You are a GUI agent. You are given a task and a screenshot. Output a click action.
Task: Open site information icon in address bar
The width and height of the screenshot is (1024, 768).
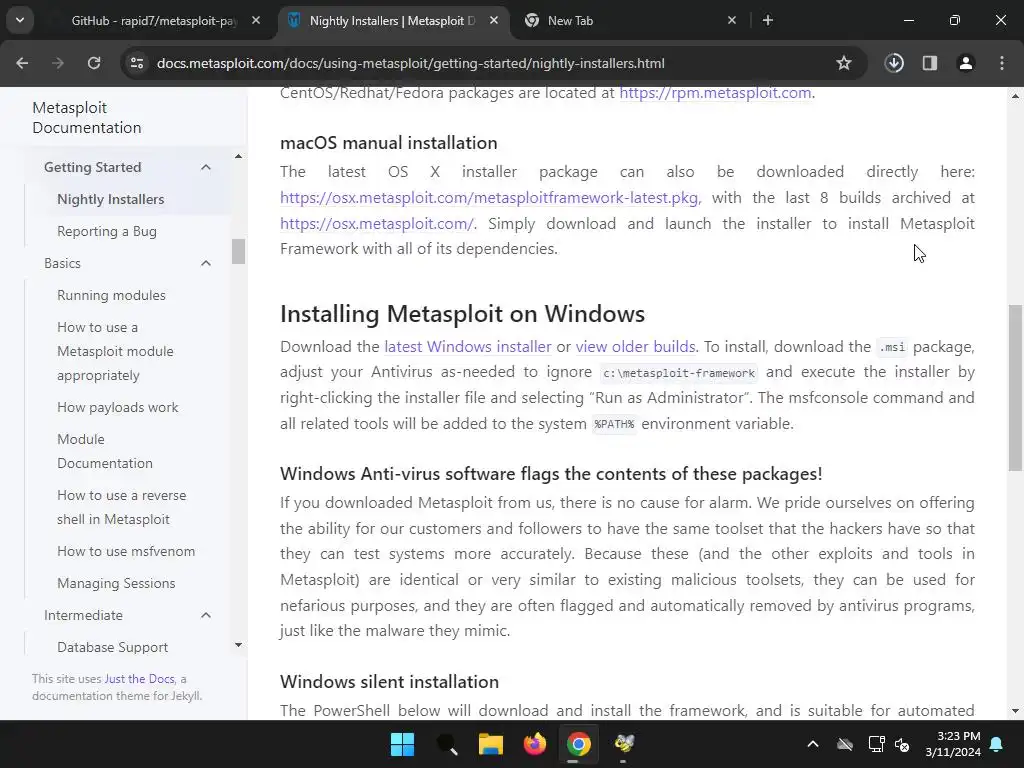coord(137,63)
